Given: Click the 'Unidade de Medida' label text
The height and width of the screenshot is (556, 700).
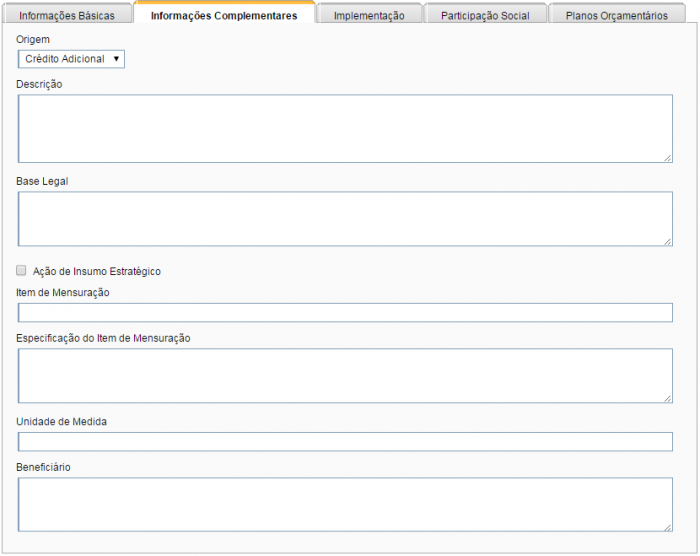Looking at the screenshot, I should 62,421.
